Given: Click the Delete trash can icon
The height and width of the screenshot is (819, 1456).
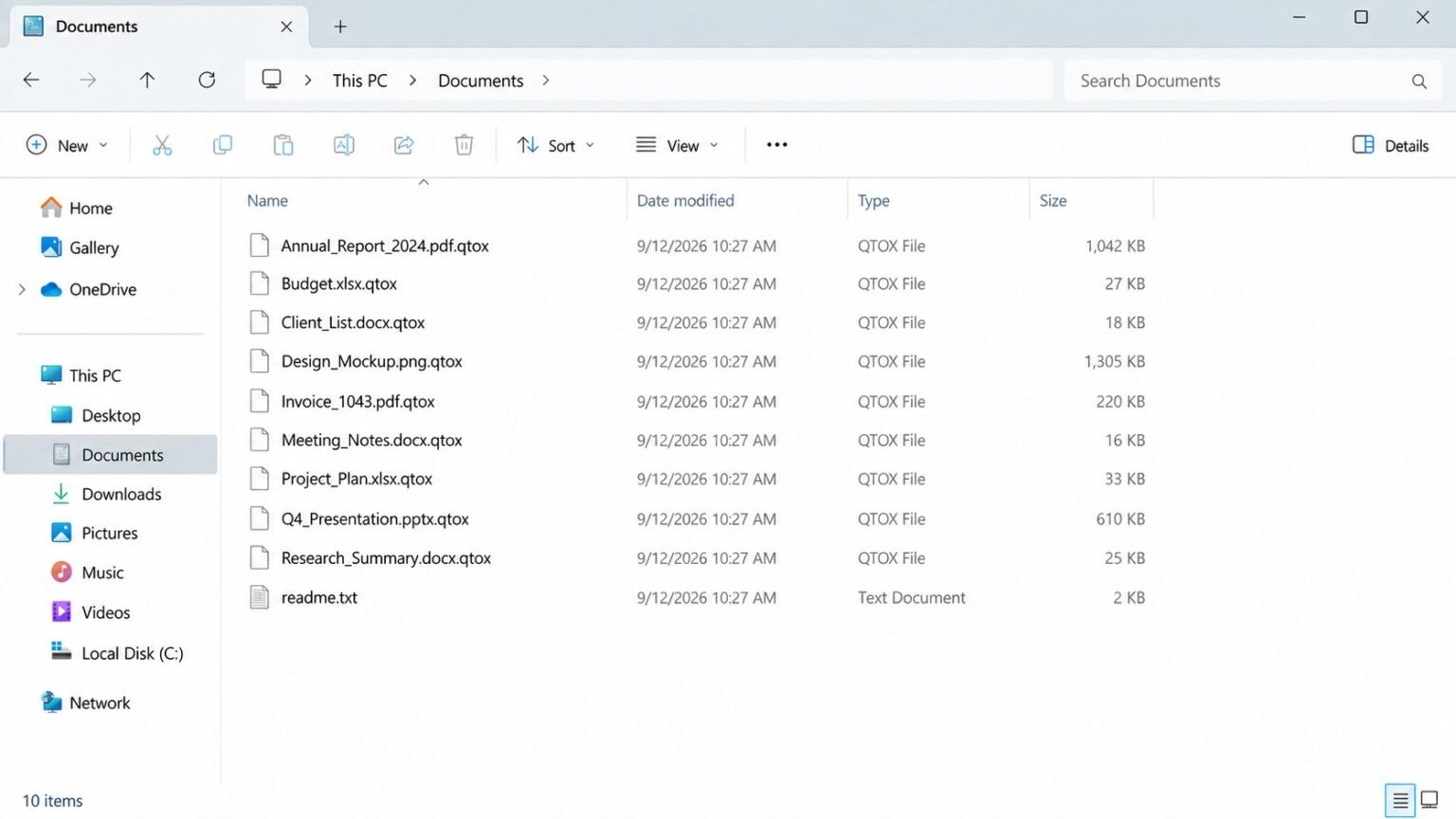Looking at the screenshot, I should [464, 145].
